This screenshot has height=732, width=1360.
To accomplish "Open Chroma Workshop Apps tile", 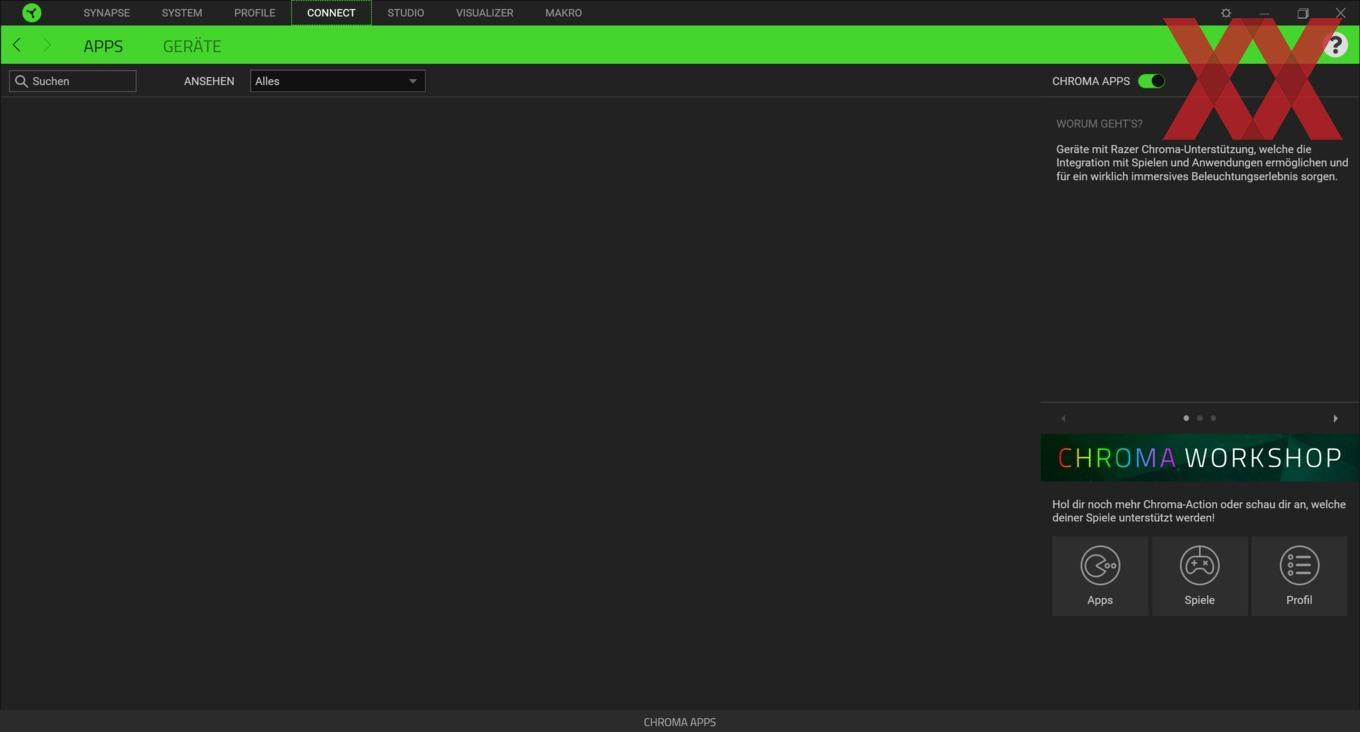I will click(x=1100, y=576).
